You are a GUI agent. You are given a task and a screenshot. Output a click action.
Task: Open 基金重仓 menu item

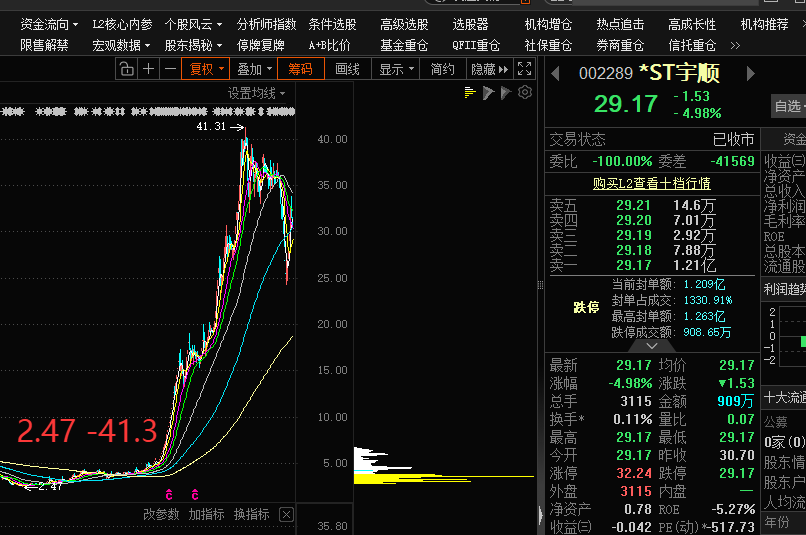coord(404,45)
